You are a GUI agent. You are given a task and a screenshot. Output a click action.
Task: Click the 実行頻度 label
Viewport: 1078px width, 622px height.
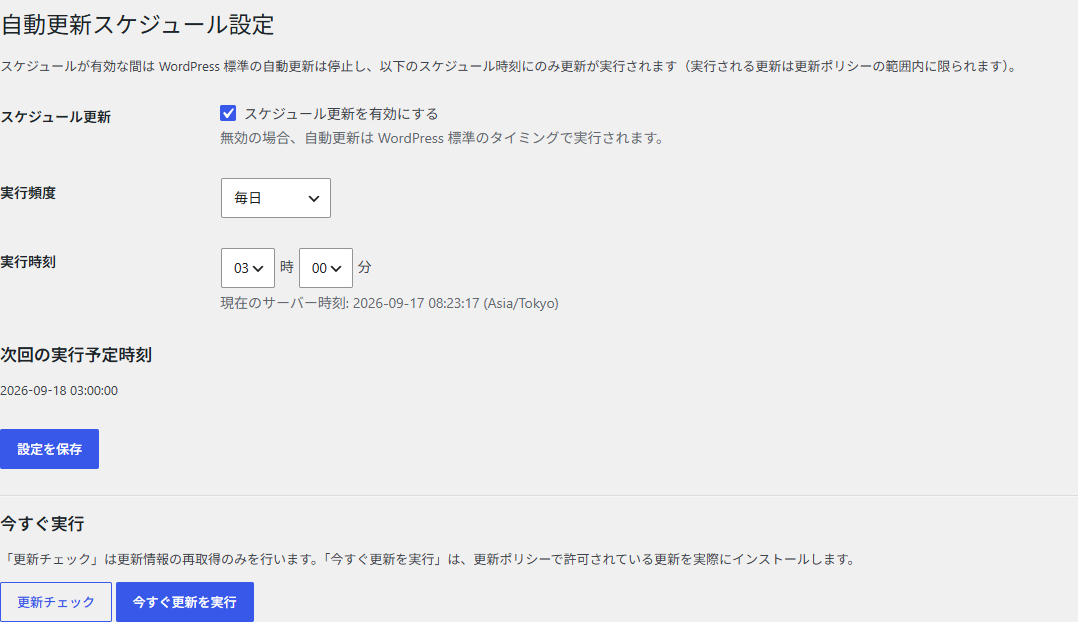28,193
